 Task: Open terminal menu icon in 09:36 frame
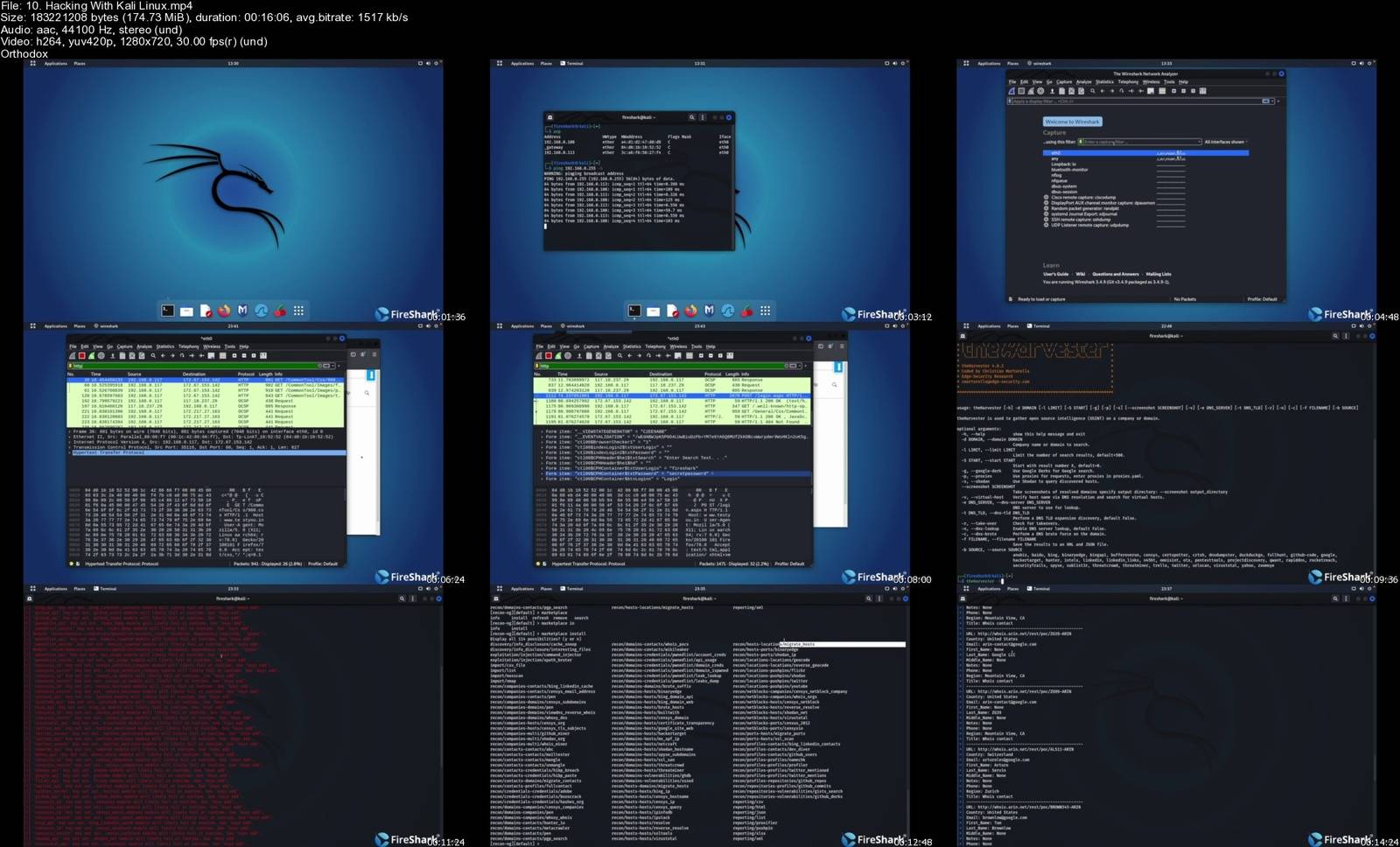pos(1346,336)
